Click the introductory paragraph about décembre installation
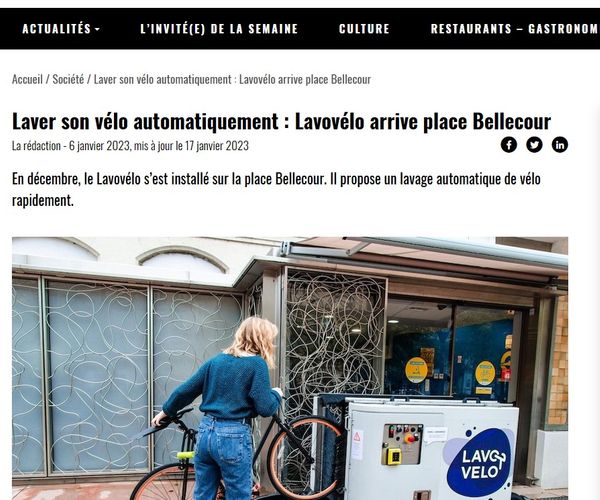600x500 pixels. [276, 189]
